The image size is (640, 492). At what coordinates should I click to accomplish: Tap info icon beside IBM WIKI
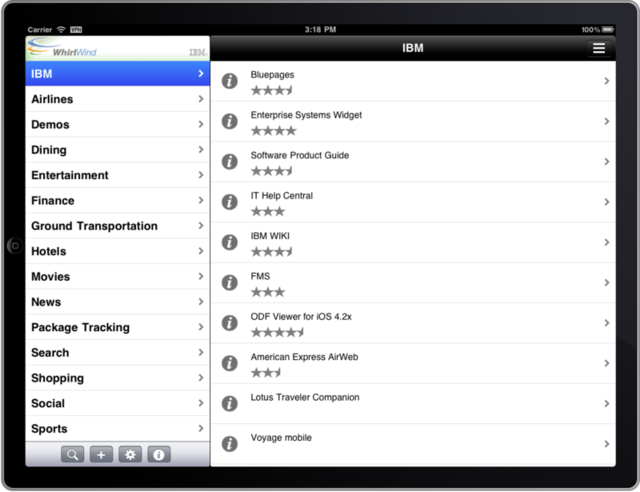click(229, 242)
